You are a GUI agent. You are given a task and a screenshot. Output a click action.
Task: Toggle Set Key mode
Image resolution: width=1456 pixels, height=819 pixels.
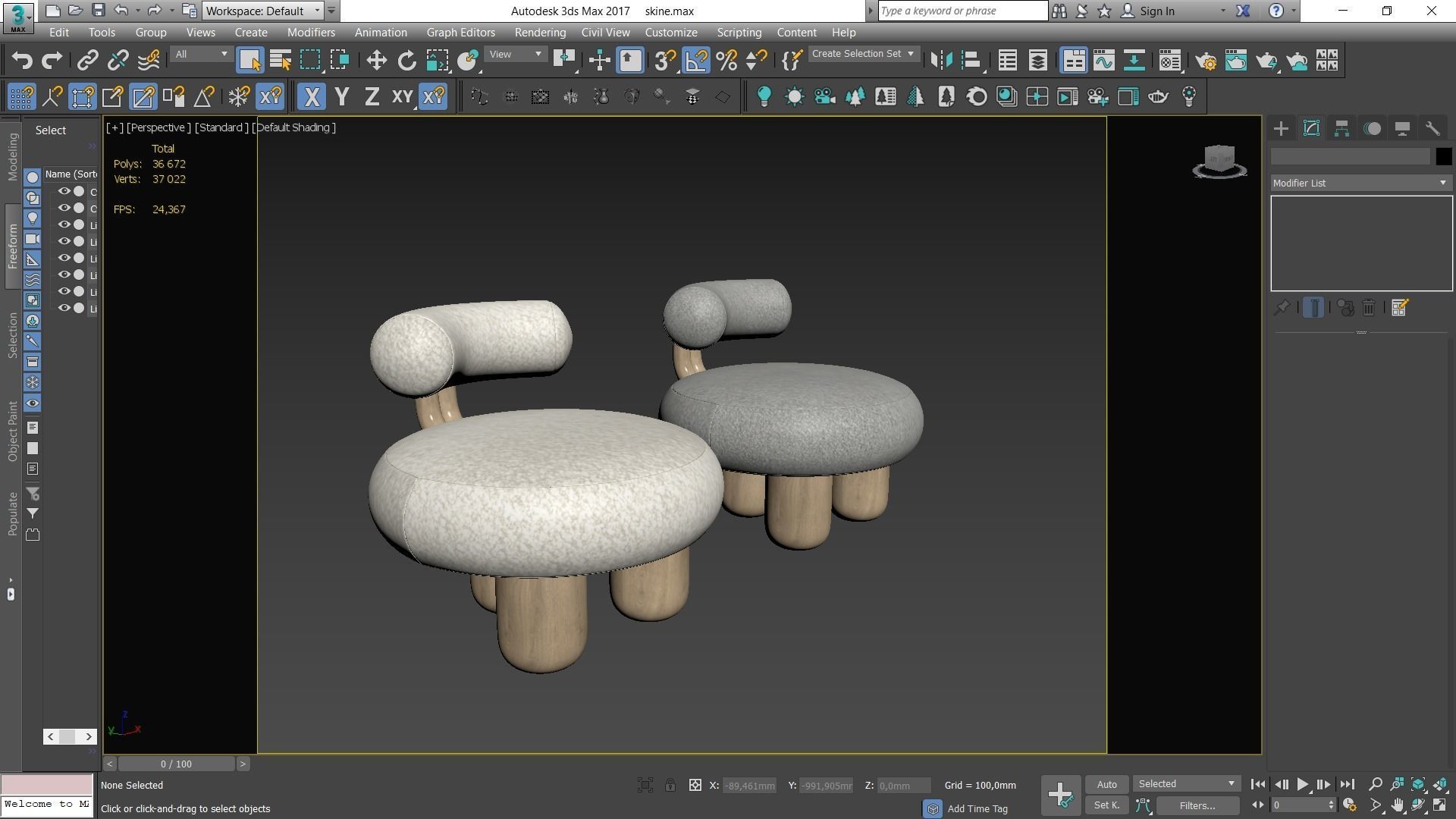1106,805
